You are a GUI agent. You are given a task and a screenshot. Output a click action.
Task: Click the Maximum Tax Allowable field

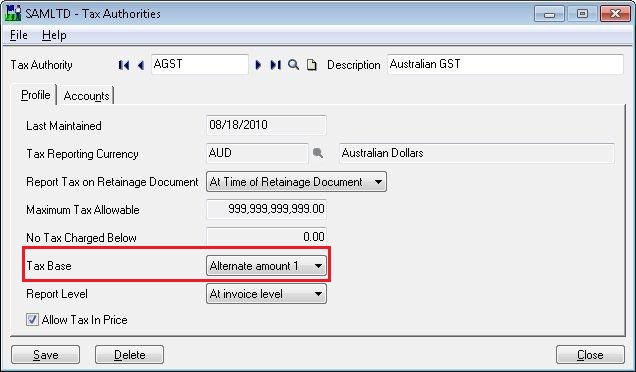coord(266,209)
